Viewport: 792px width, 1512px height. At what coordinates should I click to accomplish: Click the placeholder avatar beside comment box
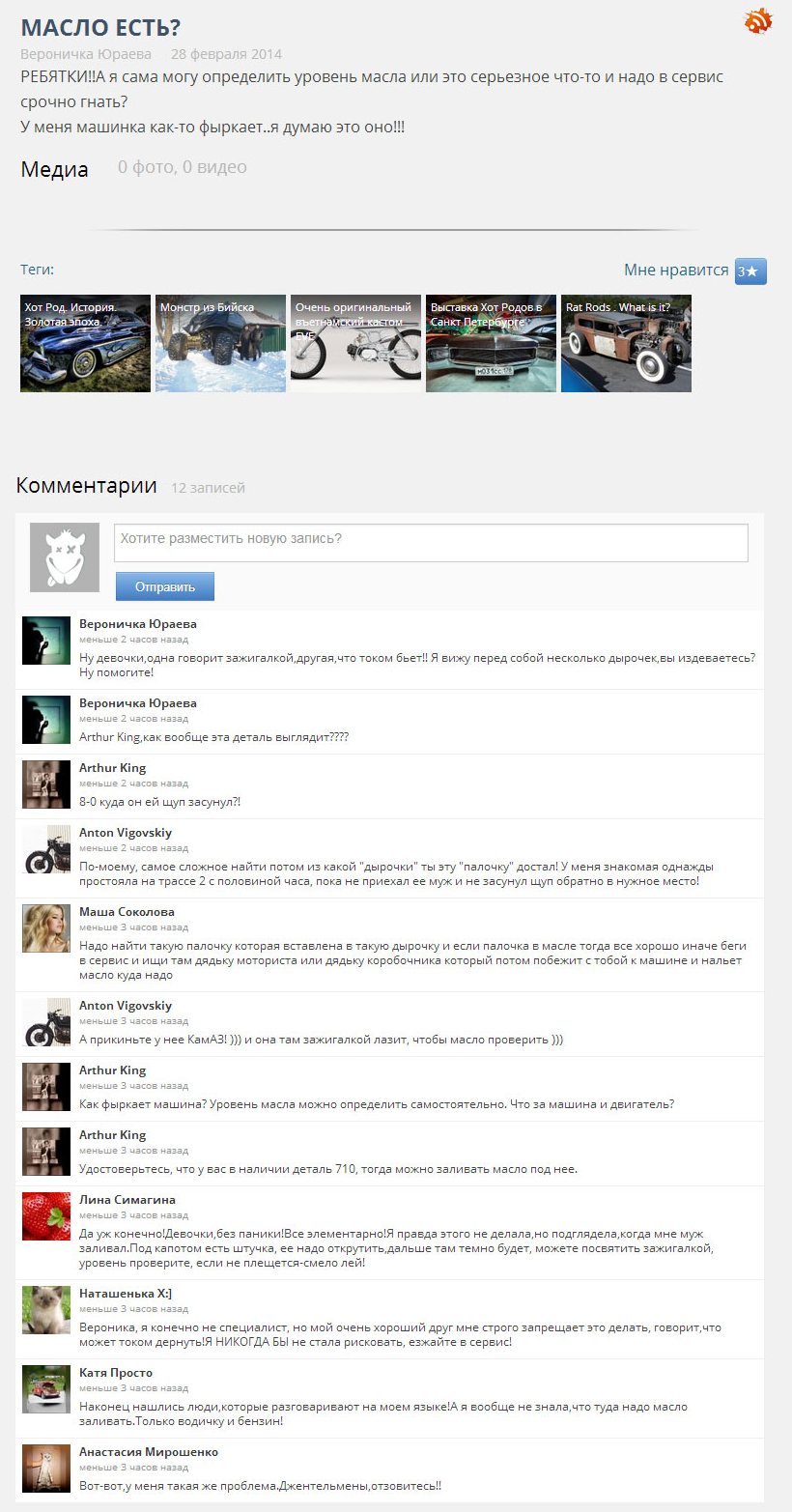[x=65, y=557]
